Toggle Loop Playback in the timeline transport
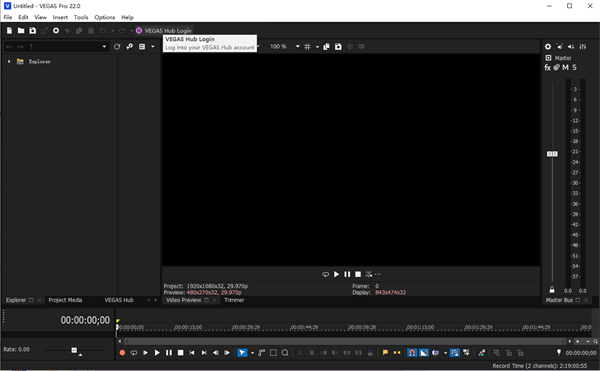 pyautogui.click(x=134, y=353)
